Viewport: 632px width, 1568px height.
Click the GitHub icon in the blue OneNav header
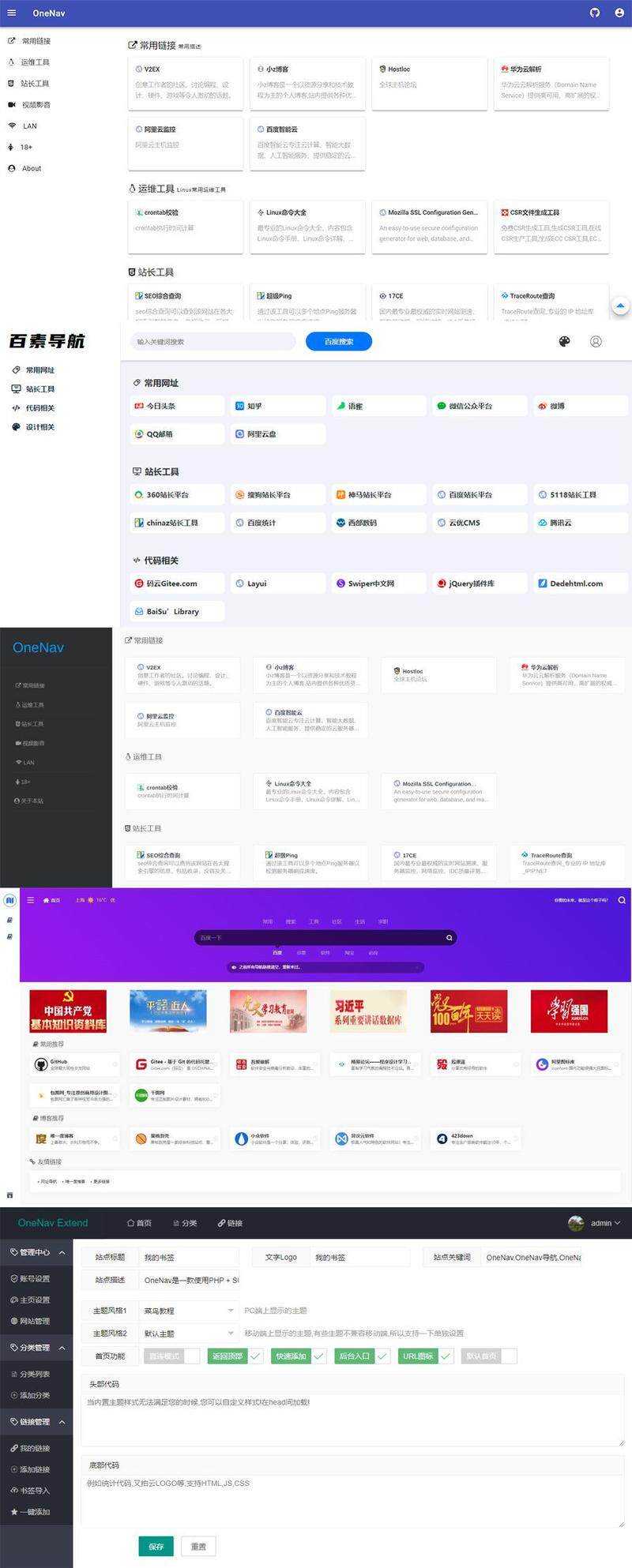pyautogui.click(x=596, y=13)
